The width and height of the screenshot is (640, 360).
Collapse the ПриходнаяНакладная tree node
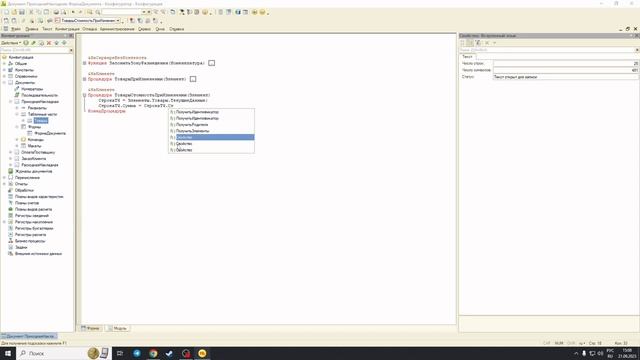11,101
